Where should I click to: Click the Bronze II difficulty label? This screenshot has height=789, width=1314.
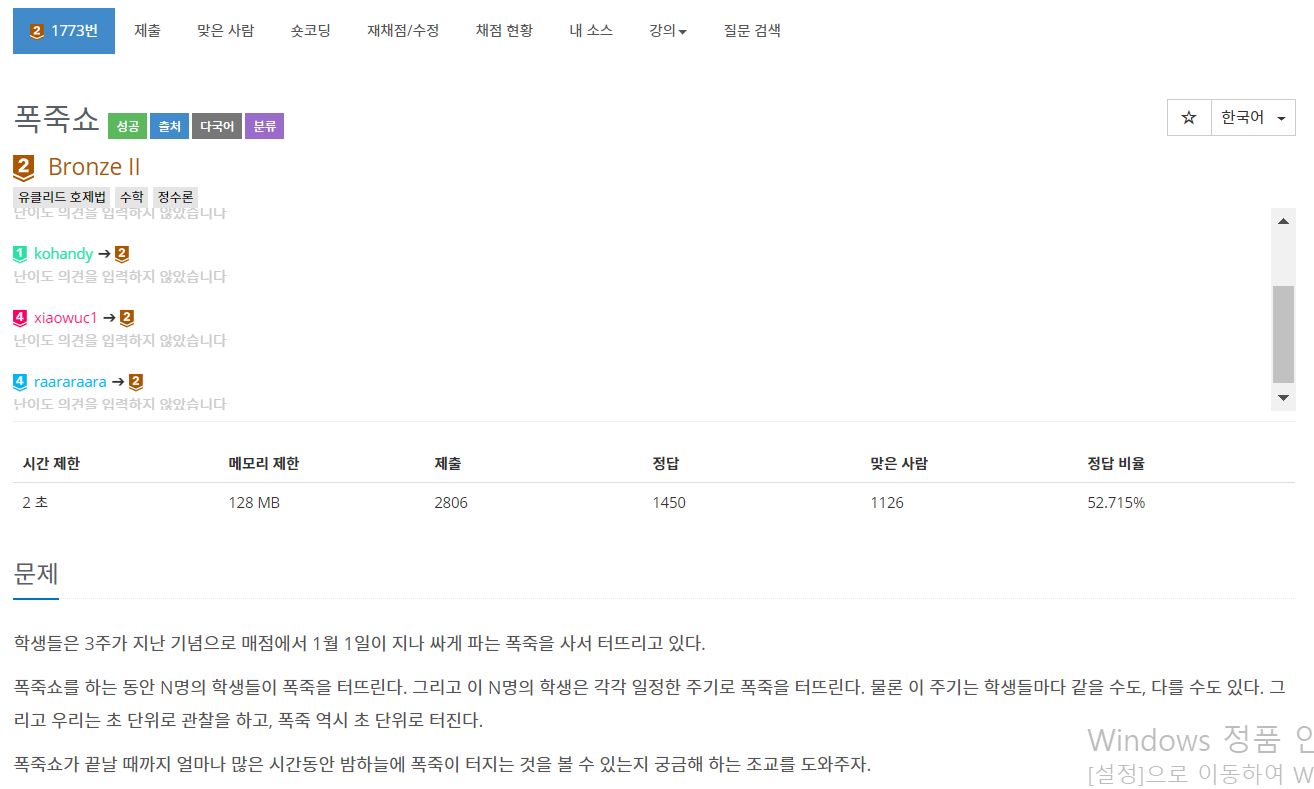(94, 167)
